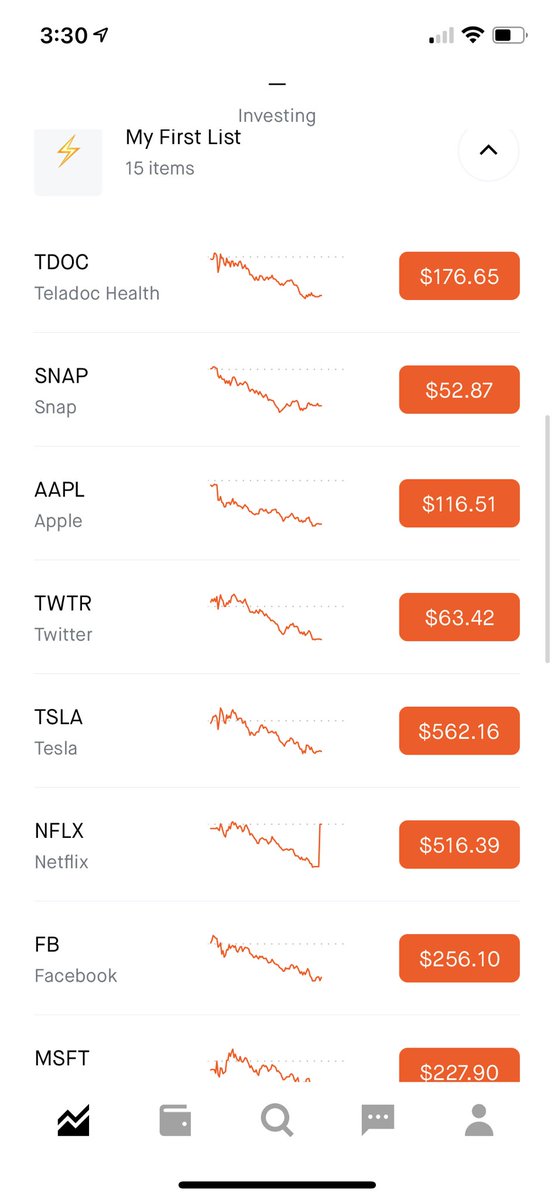Open the investing chart tab icon
554x1200 pixels.
(x=74, y=1120)
